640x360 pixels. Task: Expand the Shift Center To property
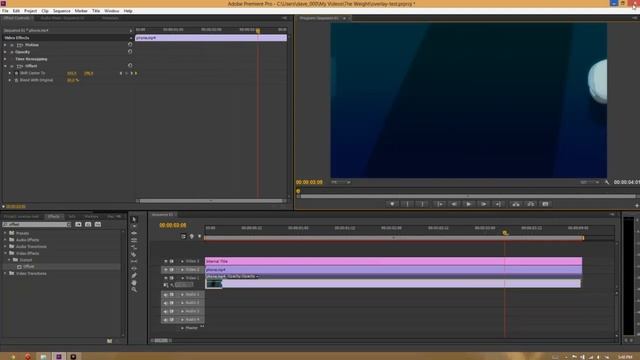[10, 73]
